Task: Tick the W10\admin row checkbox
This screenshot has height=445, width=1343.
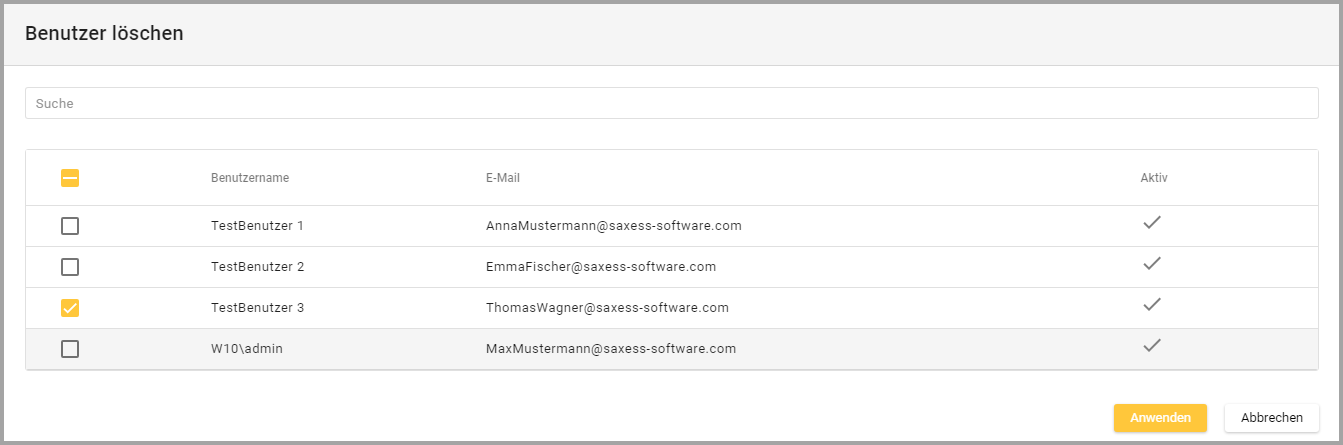Action: (70, 349)
